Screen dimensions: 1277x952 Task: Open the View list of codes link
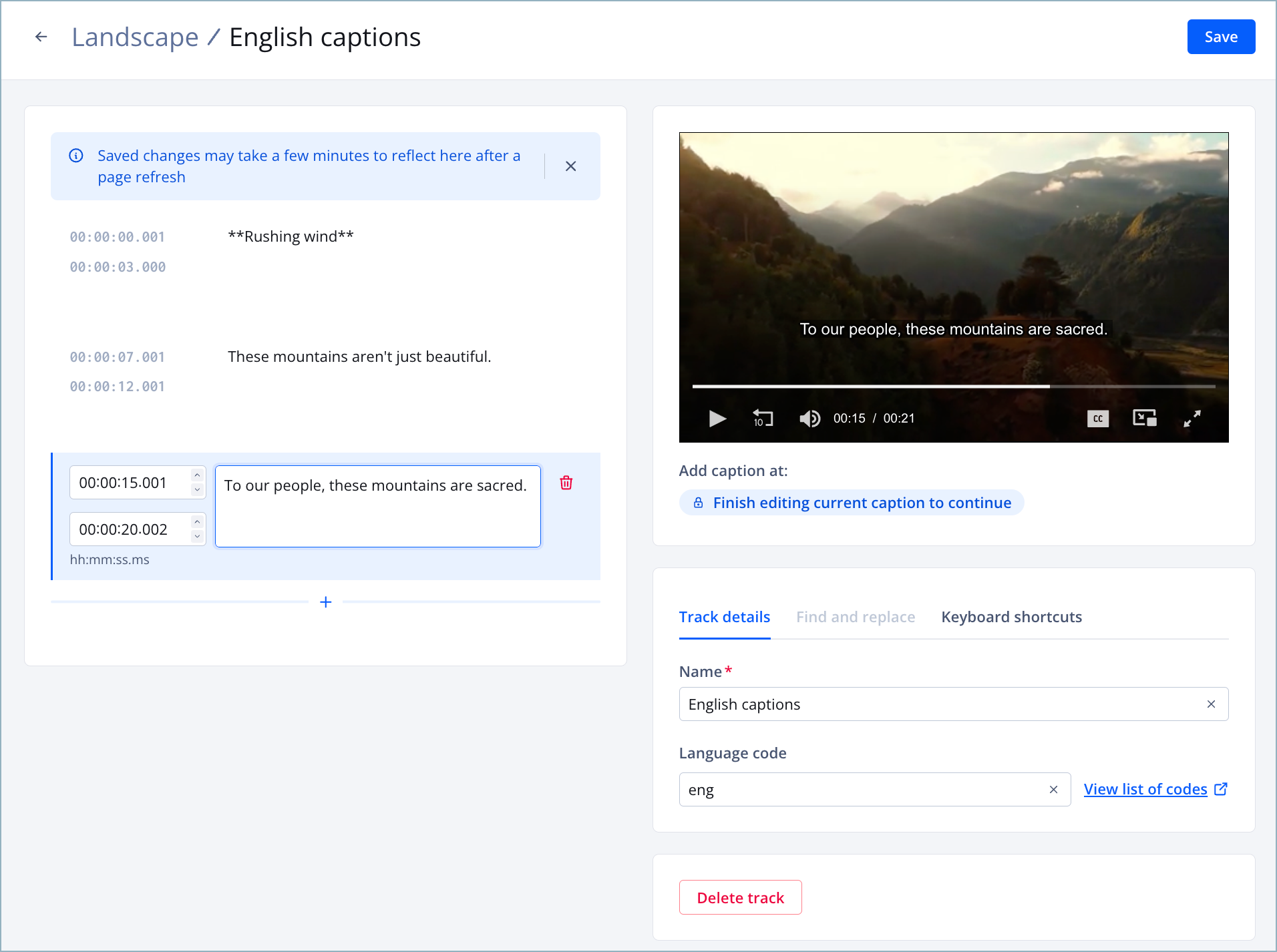[1155, 789]
